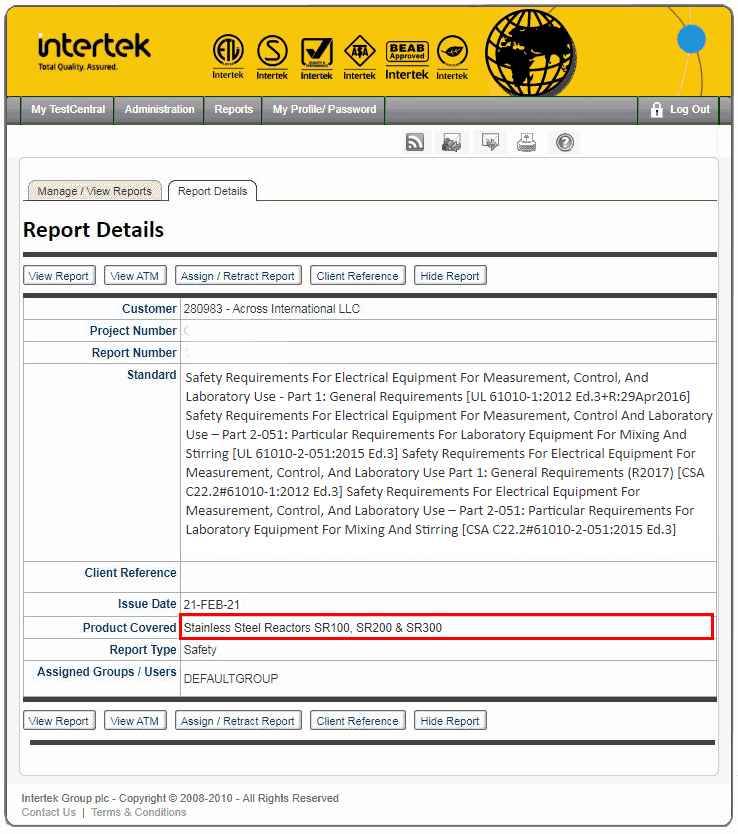Click the ETL Intertek certification mark
738x834 pixels.
click(228, 56)
